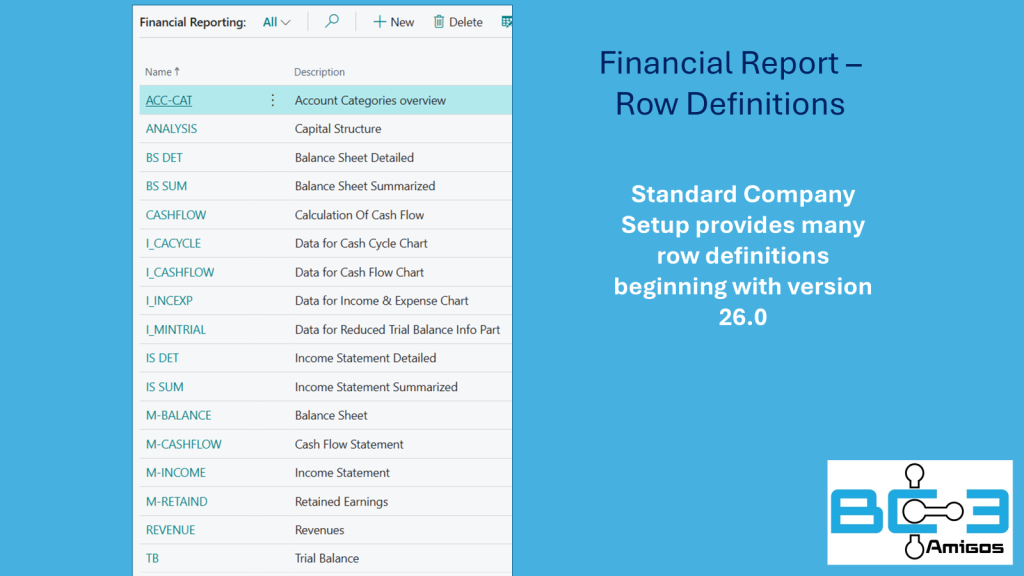The width and height of the screenshot is (1024, 576).
Task: Click the BC3 Amigos logo
Action: (x=919, y=512)
